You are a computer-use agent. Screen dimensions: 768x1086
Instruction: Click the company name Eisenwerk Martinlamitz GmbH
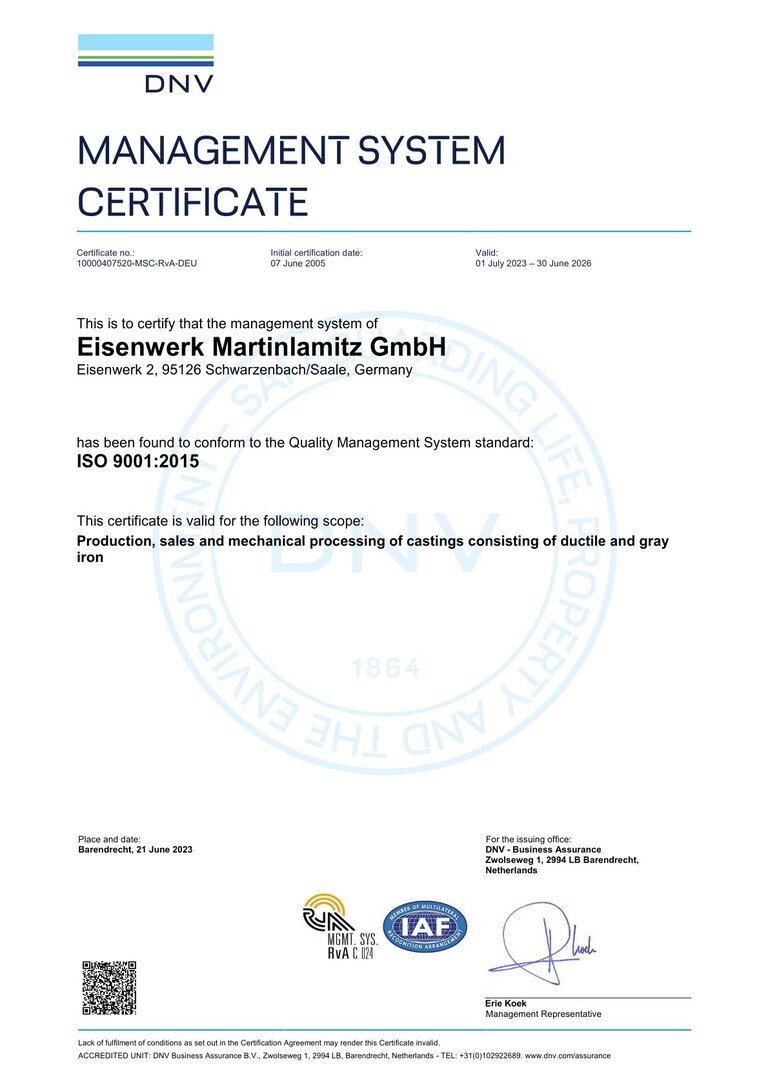pos(260,347)
